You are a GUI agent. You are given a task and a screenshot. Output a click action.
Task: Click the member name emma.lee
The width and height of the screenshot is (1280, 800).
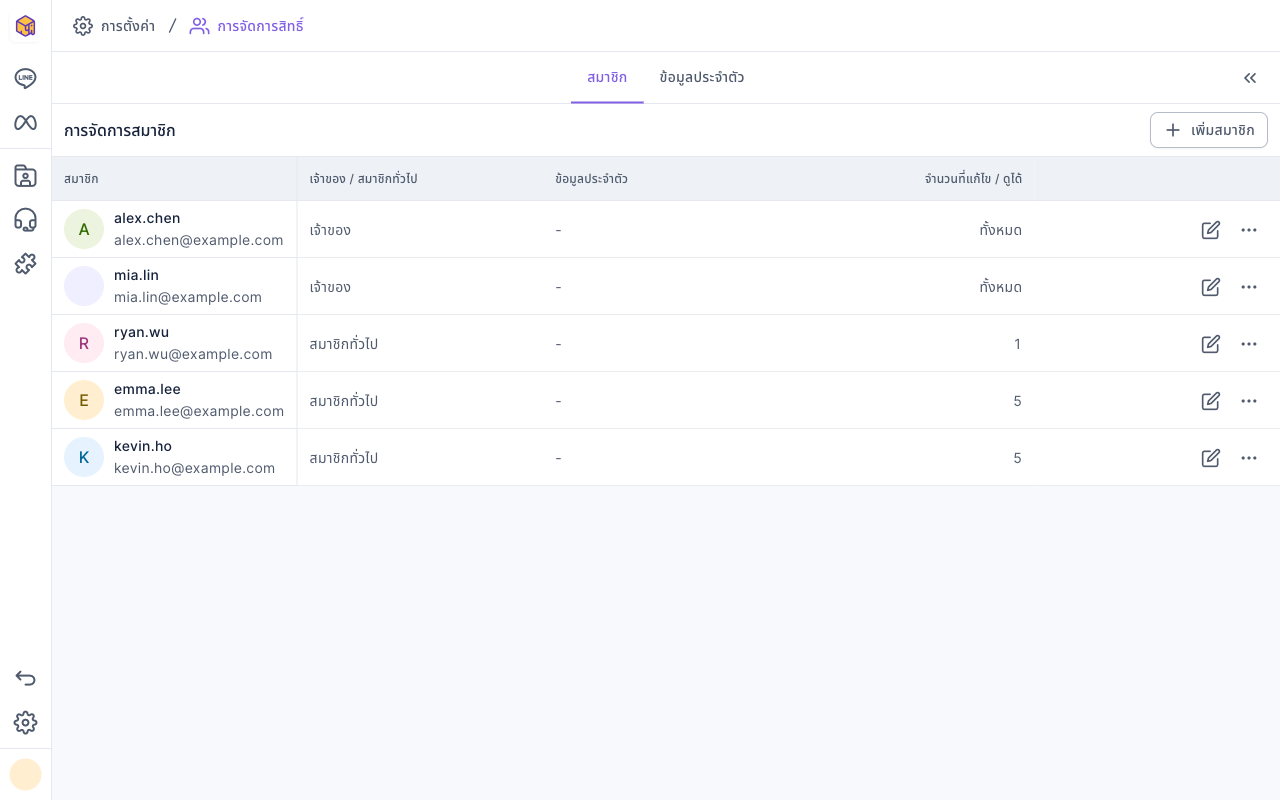coord(147,389)
